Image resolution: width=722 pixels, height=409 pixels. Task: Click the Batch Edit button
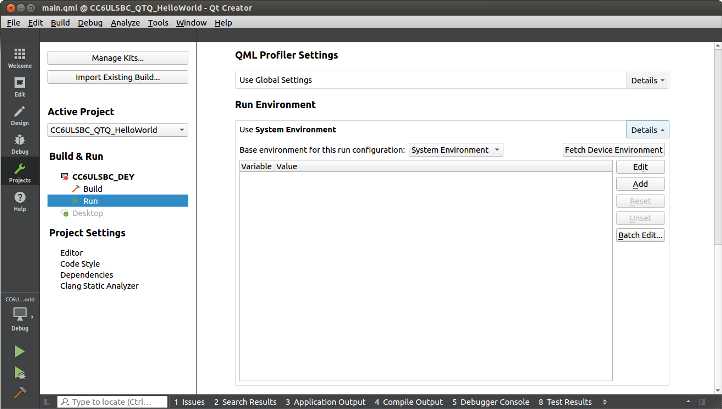pyautogui.click(x=640, y=235)
